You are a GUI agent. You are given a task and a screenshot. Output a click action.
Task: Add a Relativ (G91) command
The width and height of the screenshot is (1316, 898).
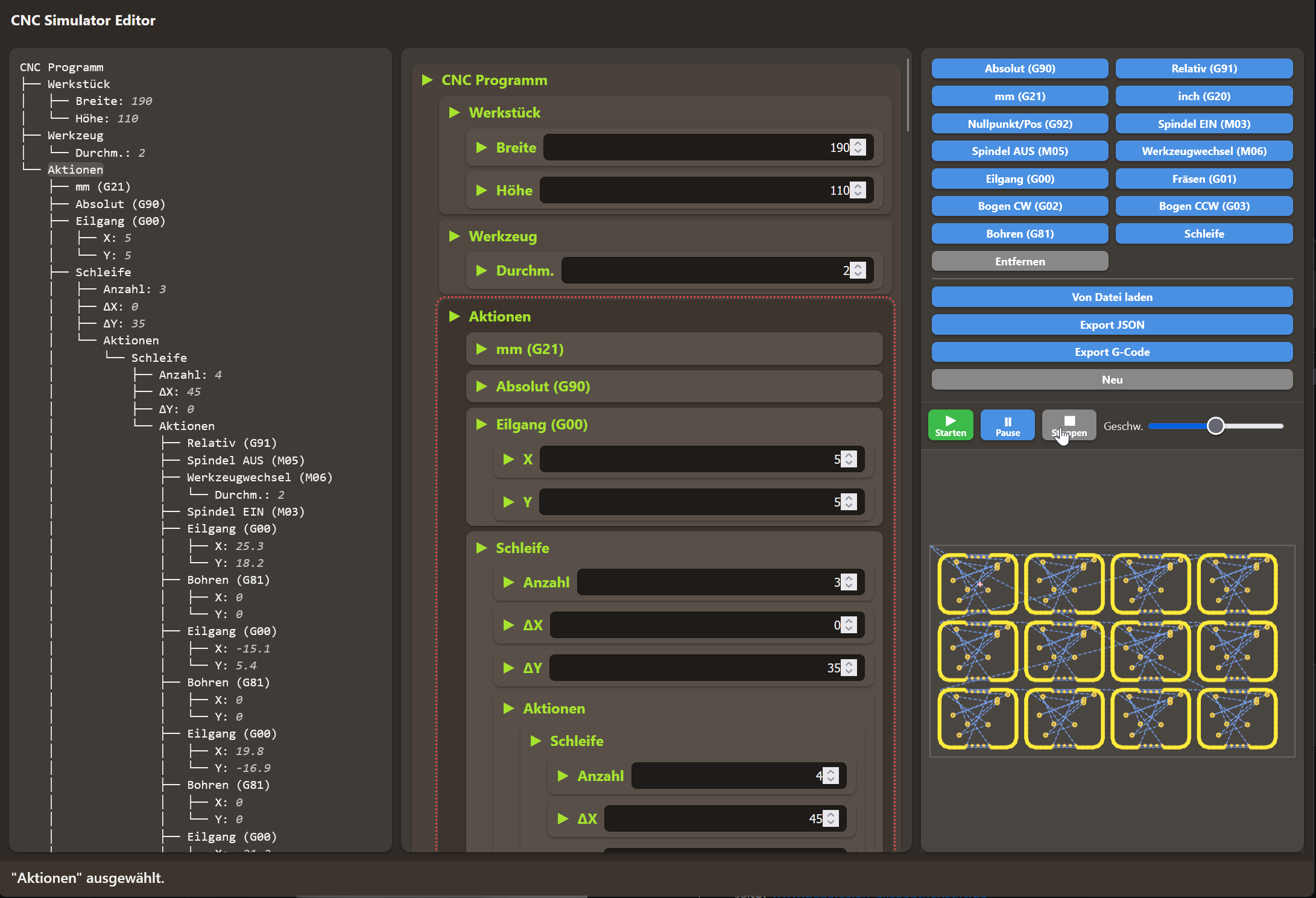pos(1204,69)
